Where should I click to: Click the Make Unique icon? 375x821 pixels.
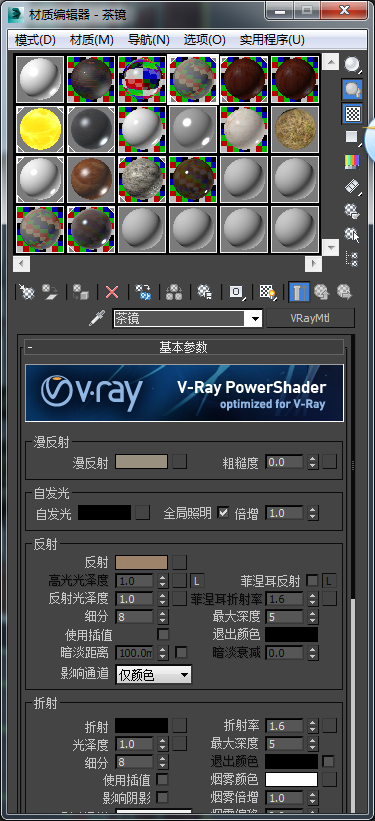pyautogui.click(x=173, y=292)
